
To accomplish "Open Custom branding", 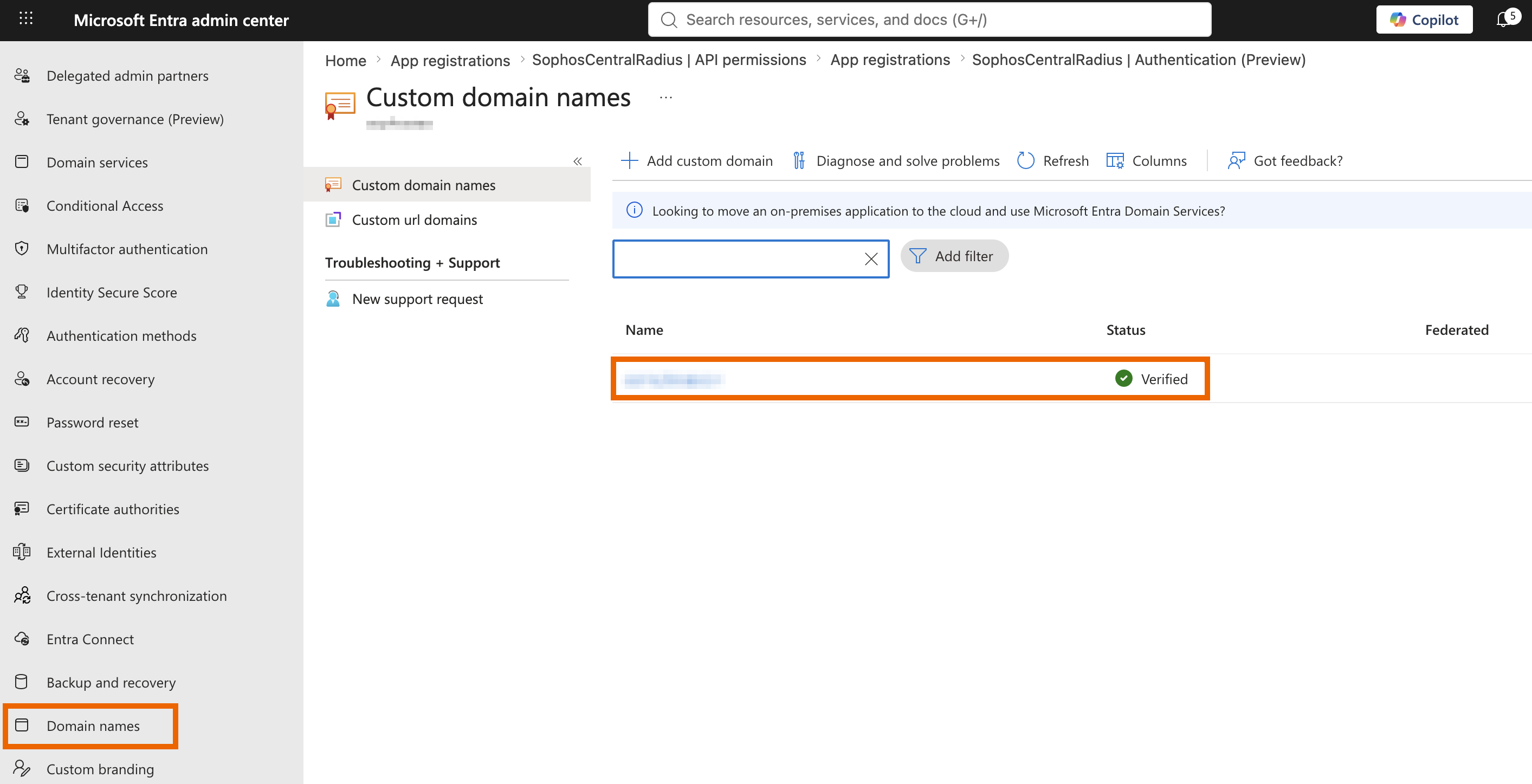I will pos(100,769).
